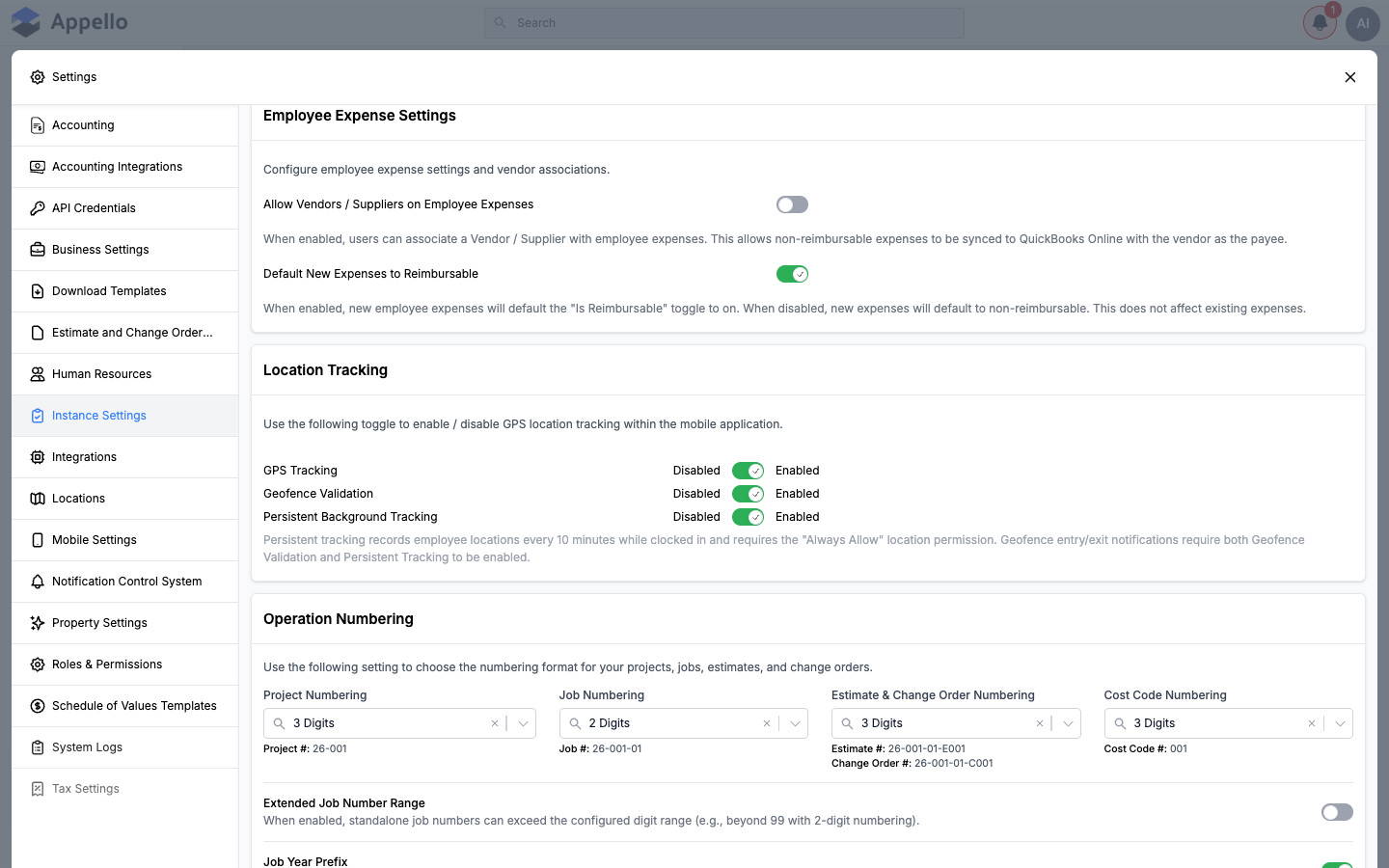Image resolution: width=1389 pixels, height=868 pixels.
Task: Click the Human Resources people icon
Action: [x=38, y=374]
